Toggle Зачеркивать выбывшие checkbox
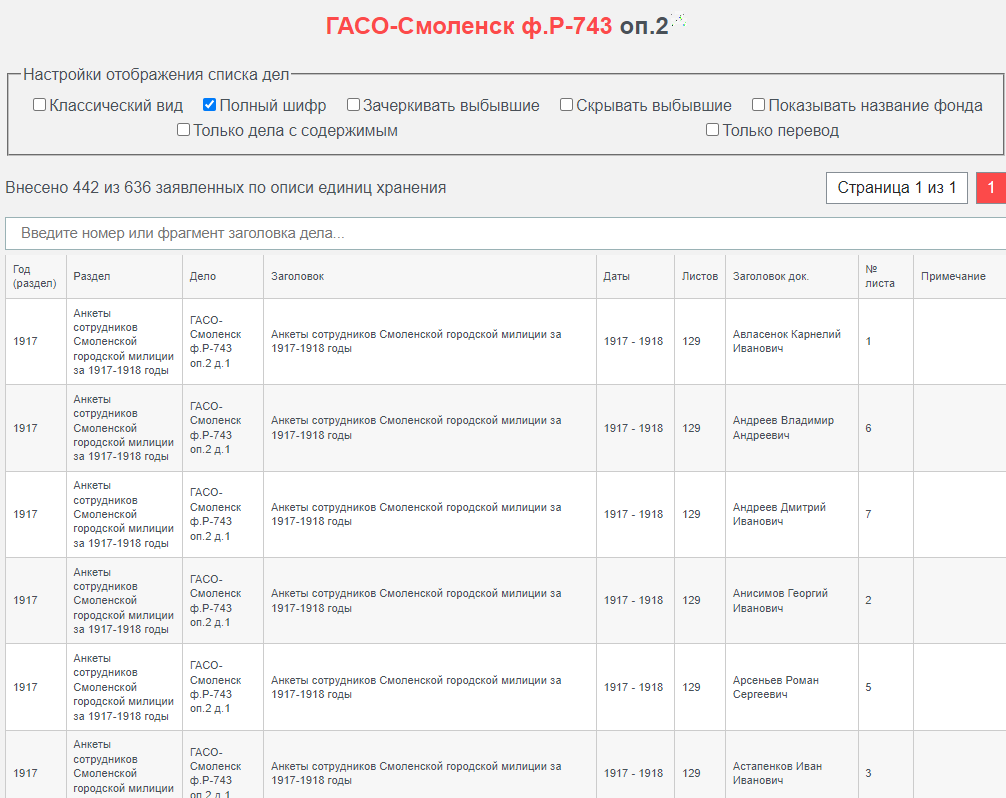The width and height of the screenshot is (1006, 798). [353, 105]
